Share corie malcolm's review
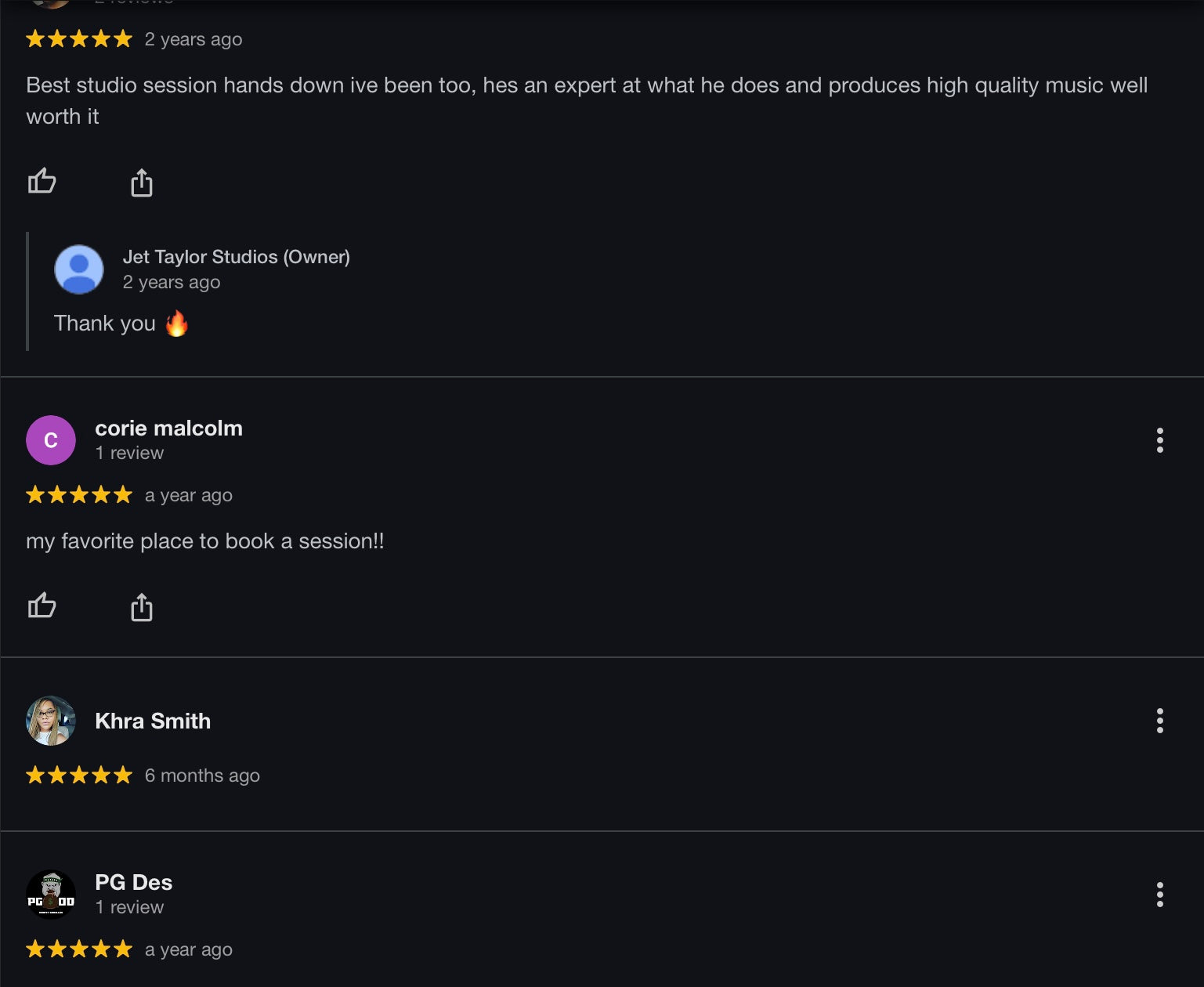Screen dimensions: 1204x987 [x=141, y=607]
